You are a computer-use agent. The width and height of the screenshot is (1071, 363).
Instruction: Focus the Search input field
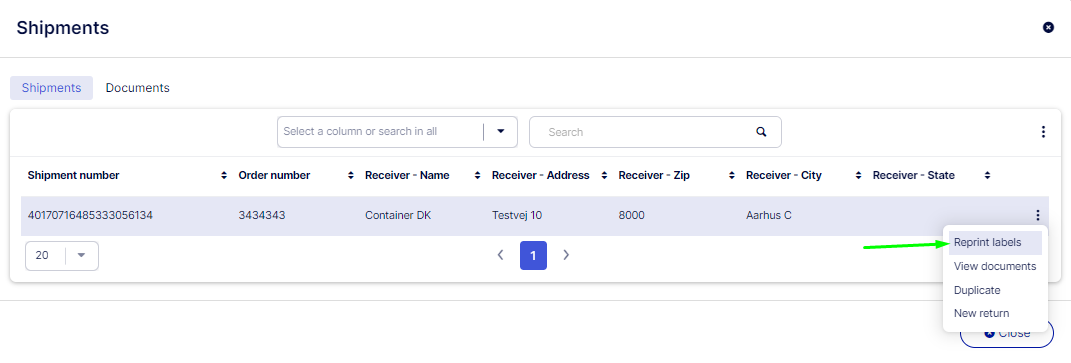click(655, 132)
